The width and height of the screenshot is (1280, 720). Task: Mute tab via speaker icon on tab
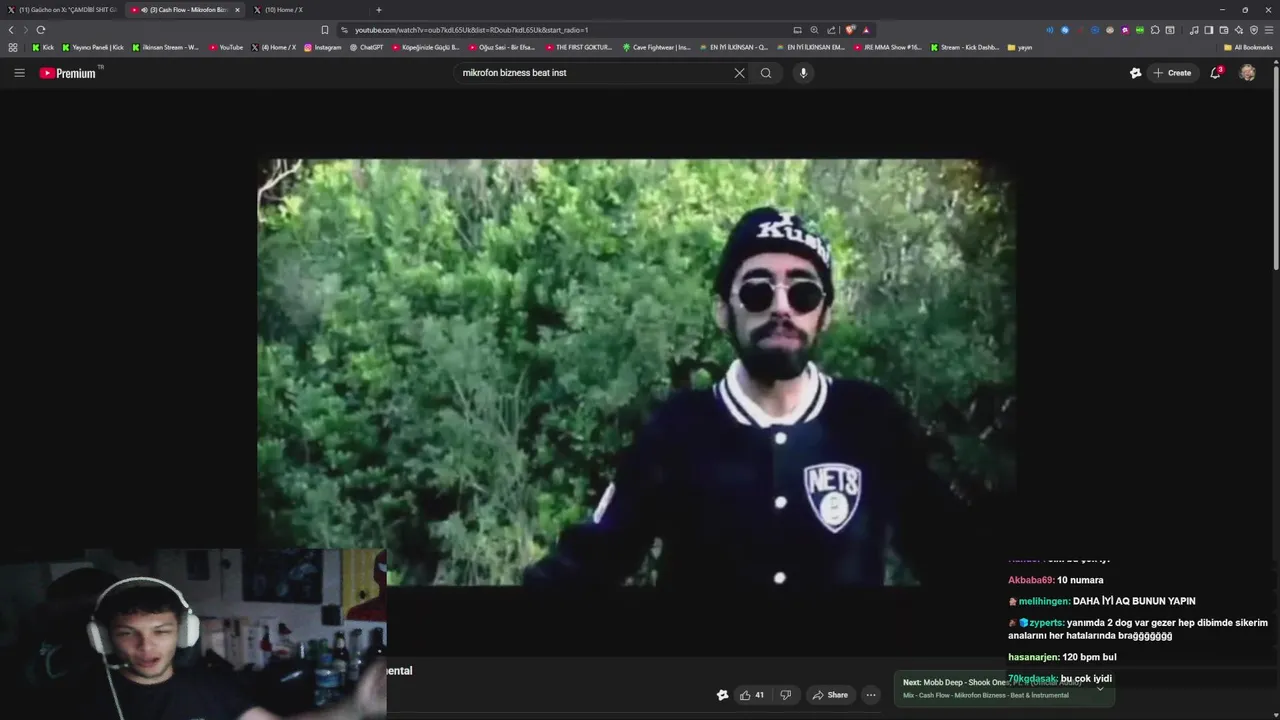pyautogui.click(x=145, y=10)
